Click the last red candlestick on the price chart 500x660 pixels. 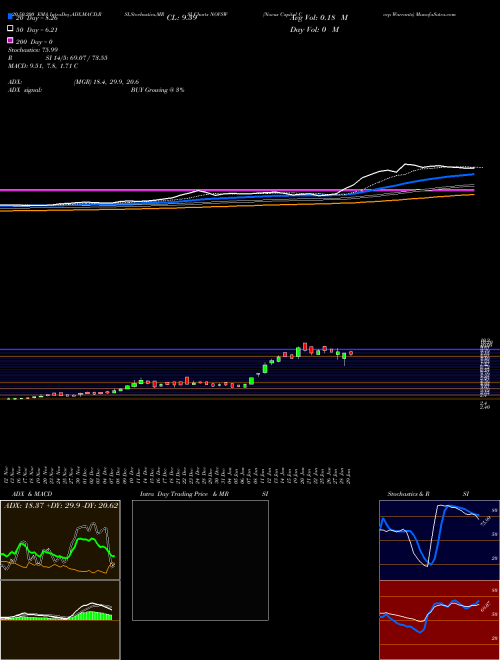351,353
